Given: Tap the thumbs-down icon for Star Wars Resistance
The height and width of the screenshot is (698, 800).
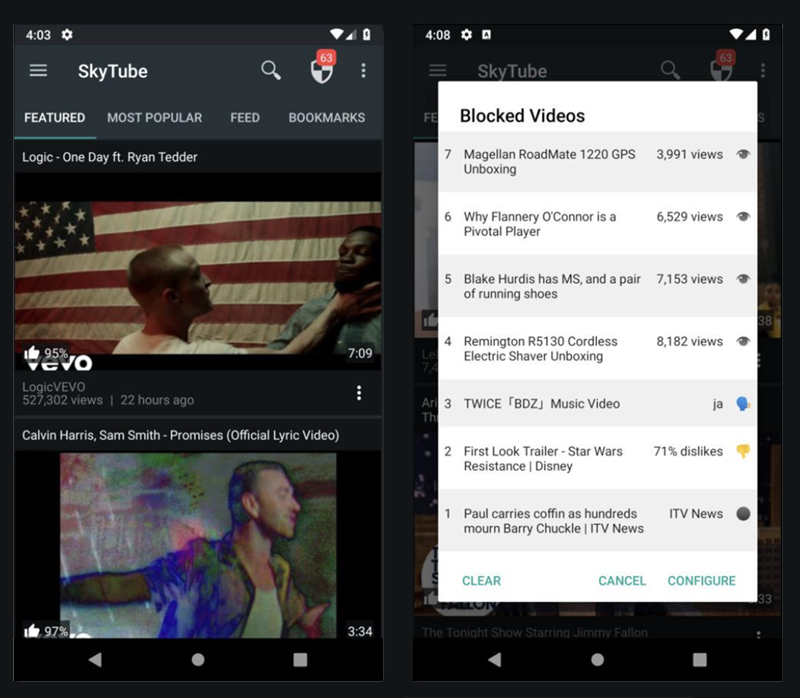Looking at the screenshot, I should tap(742, 452).
